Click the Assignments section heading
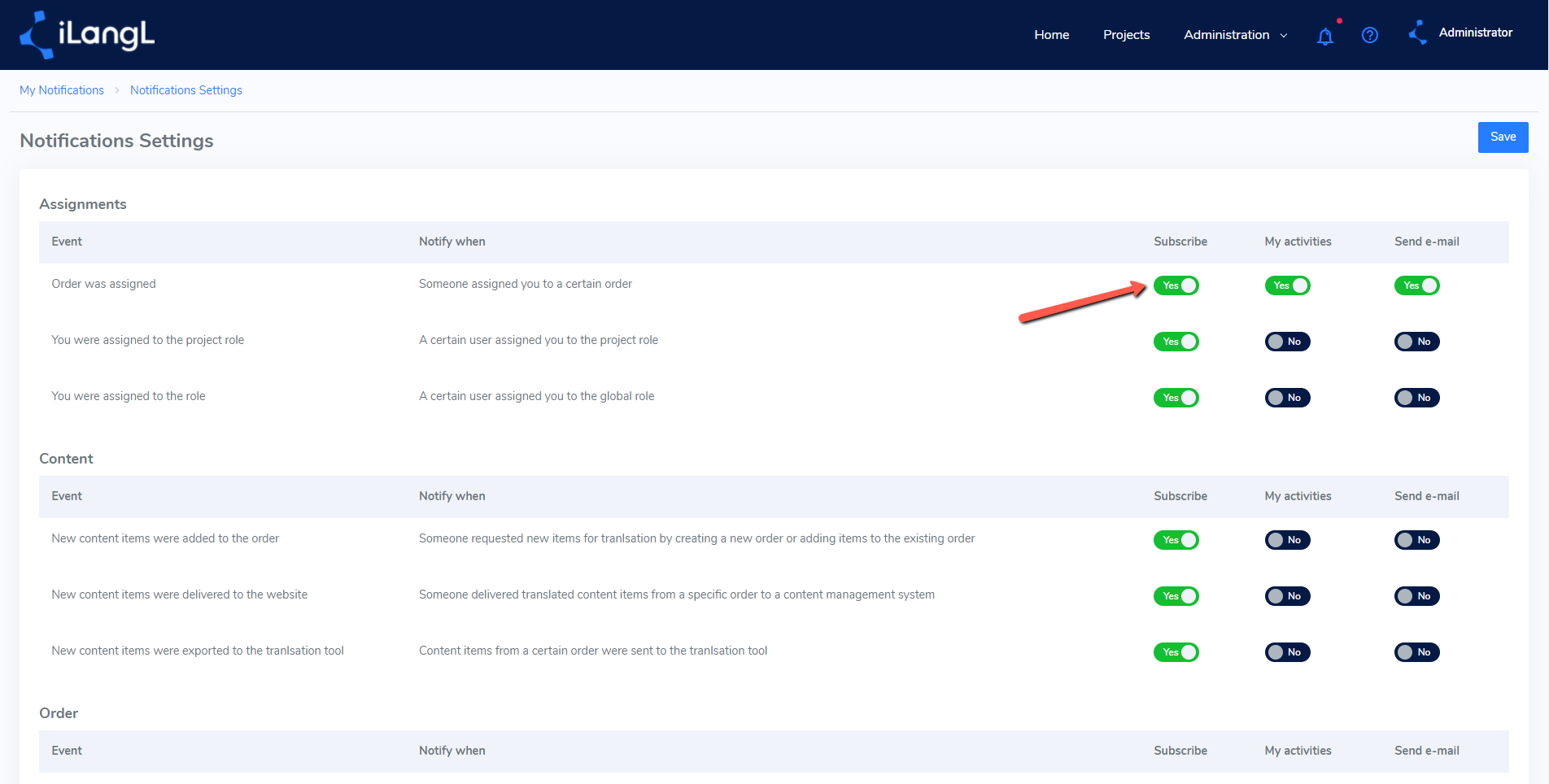The image size is (1549, 784). [83, 204]
